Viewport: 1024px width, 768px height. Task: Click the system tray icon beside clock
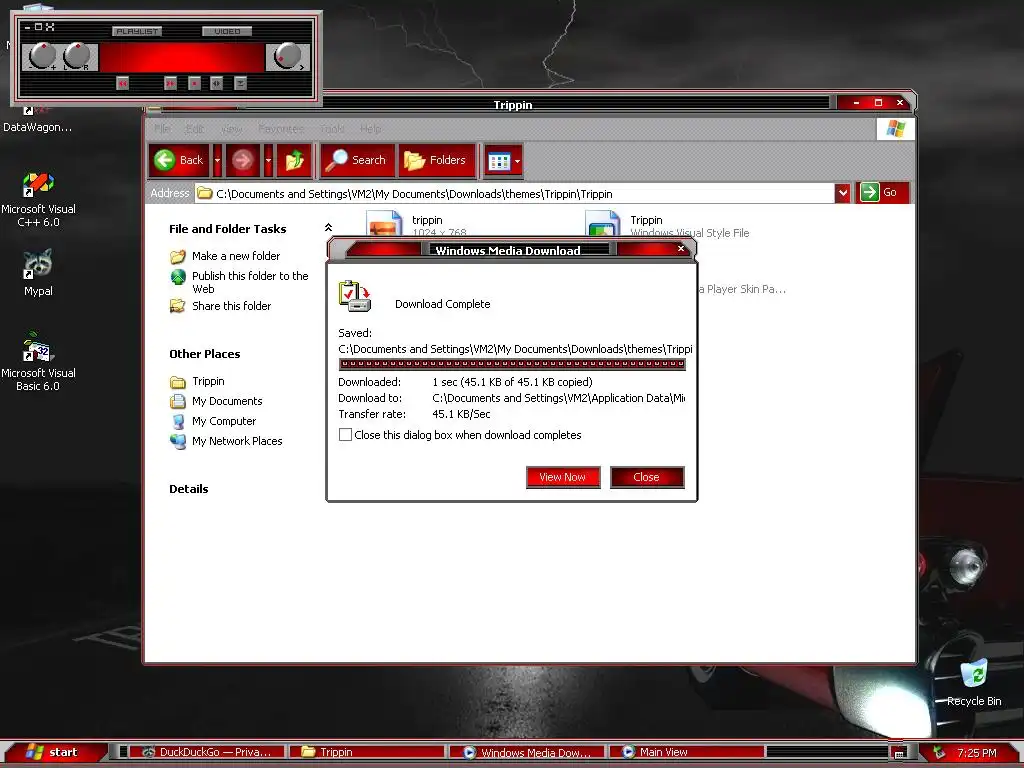click(939, 752)
